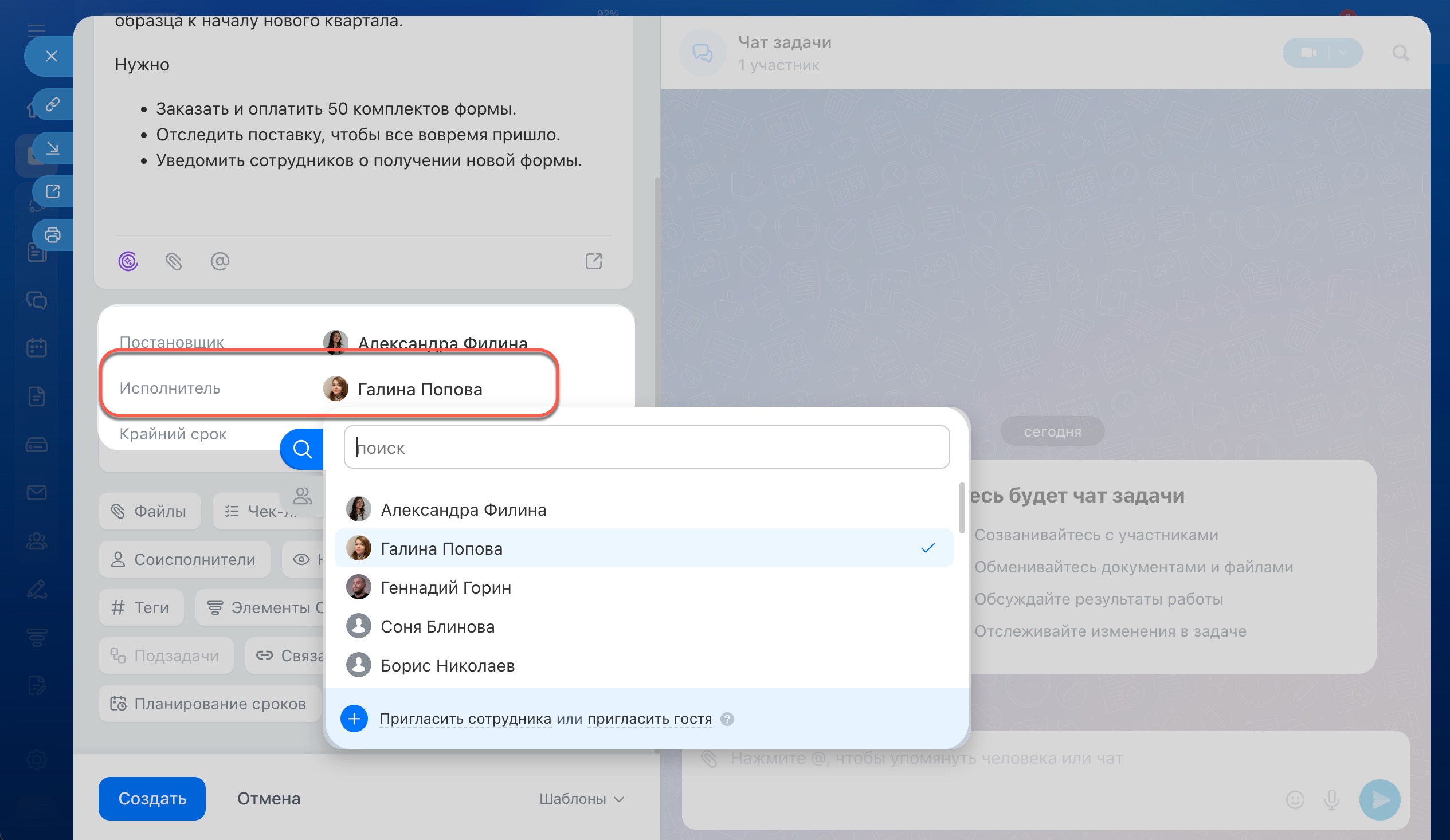The height and width of the screenshot is (840, 1450).
Task: Click into the поиск search field
Action: pyautogui.click(x=646, y=448)
